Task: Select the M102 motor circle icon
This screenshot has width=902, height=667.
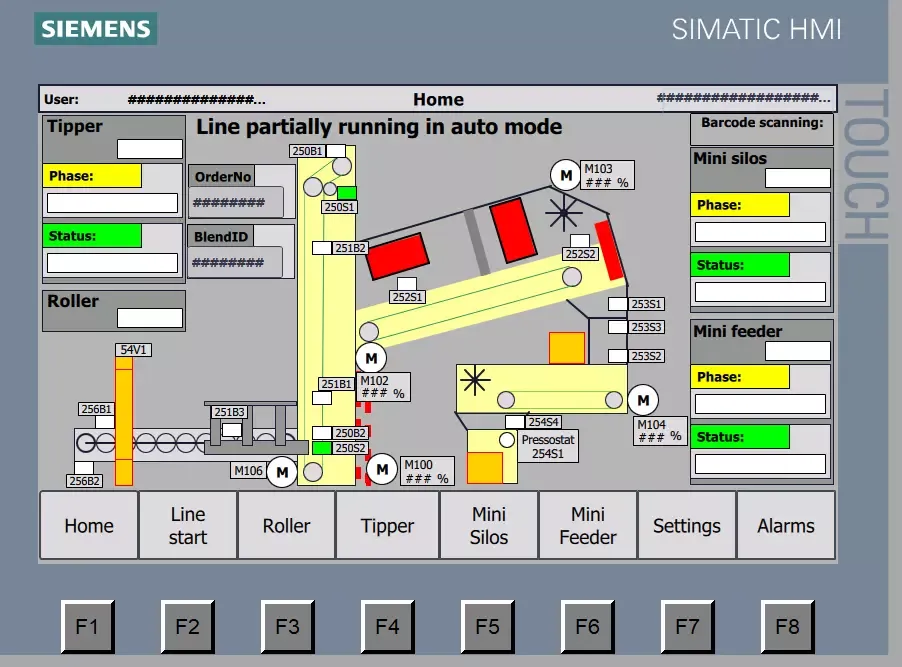Action: click(x=370, y=357)
